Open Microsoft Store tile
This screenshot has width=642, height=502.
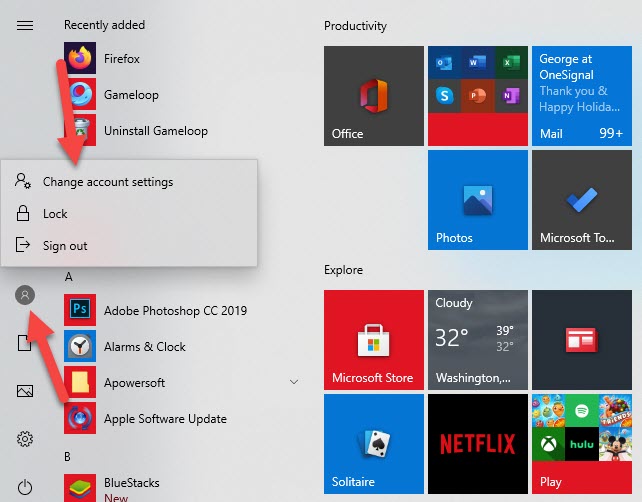tap(373, 340)
